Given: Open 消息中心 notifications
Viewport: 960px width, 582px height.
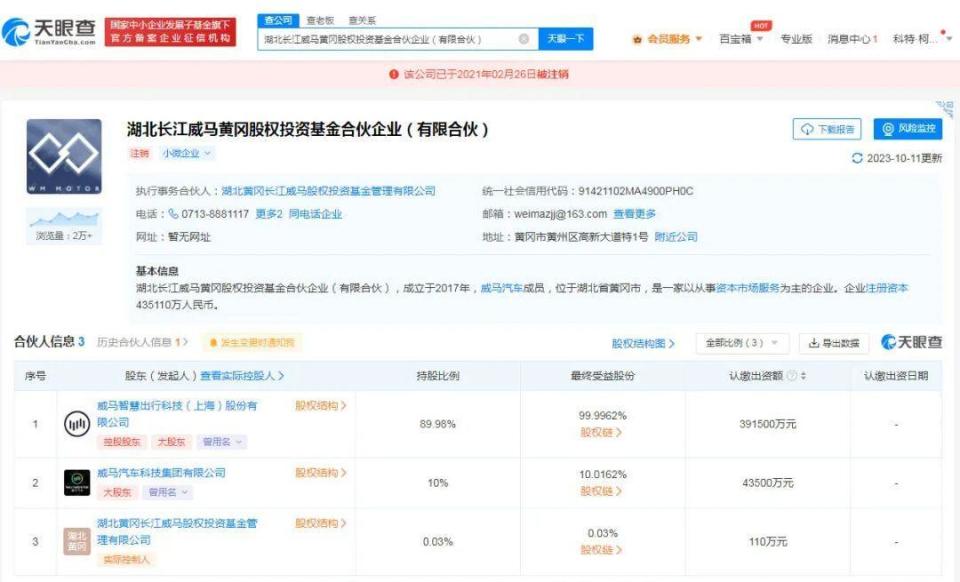Looking at the screenshot, I should (x=852, y=39).
